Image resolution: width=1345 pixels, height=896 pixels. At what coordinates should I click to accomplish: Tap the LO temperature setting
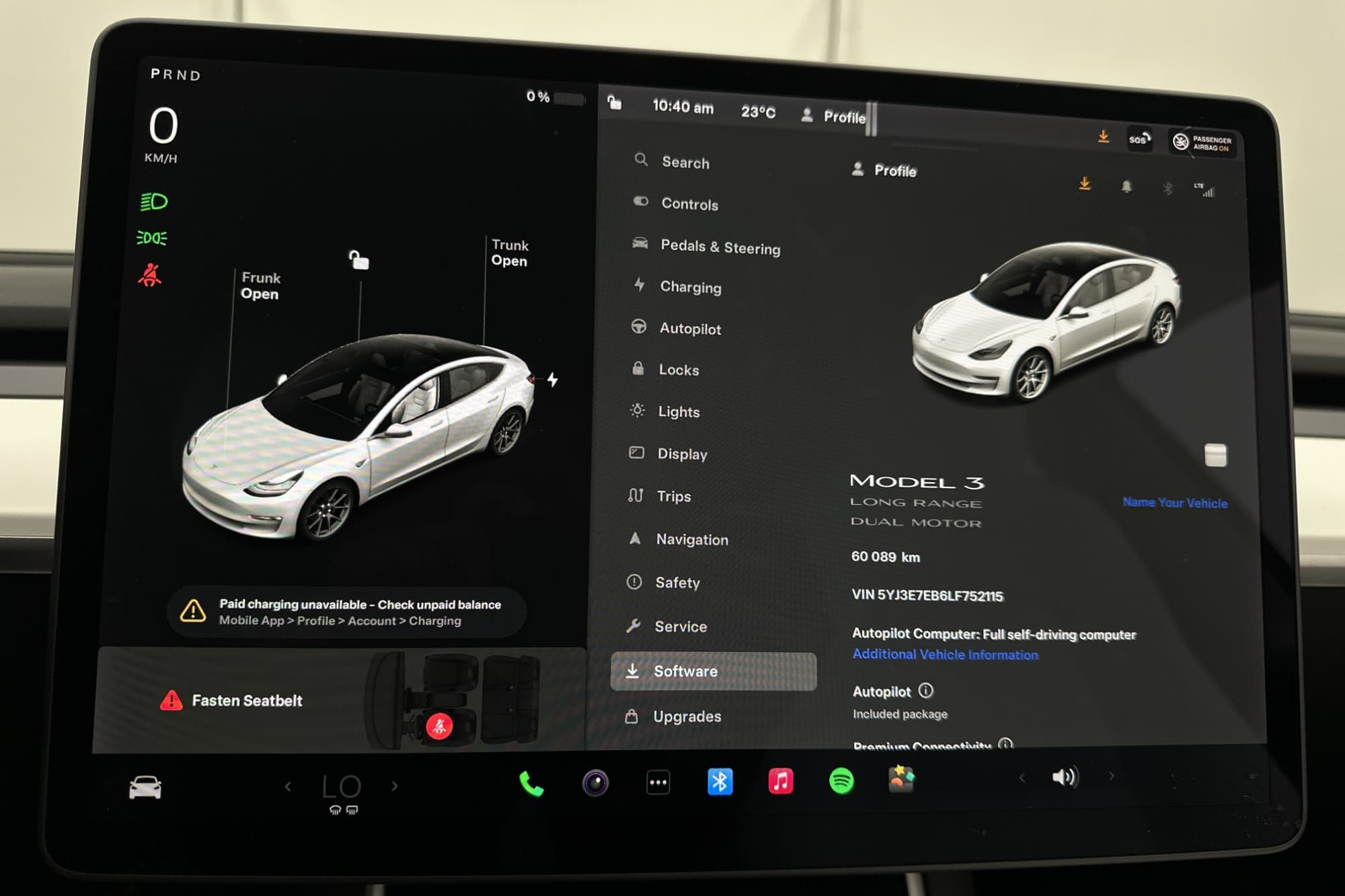click(x=342, y=786)
